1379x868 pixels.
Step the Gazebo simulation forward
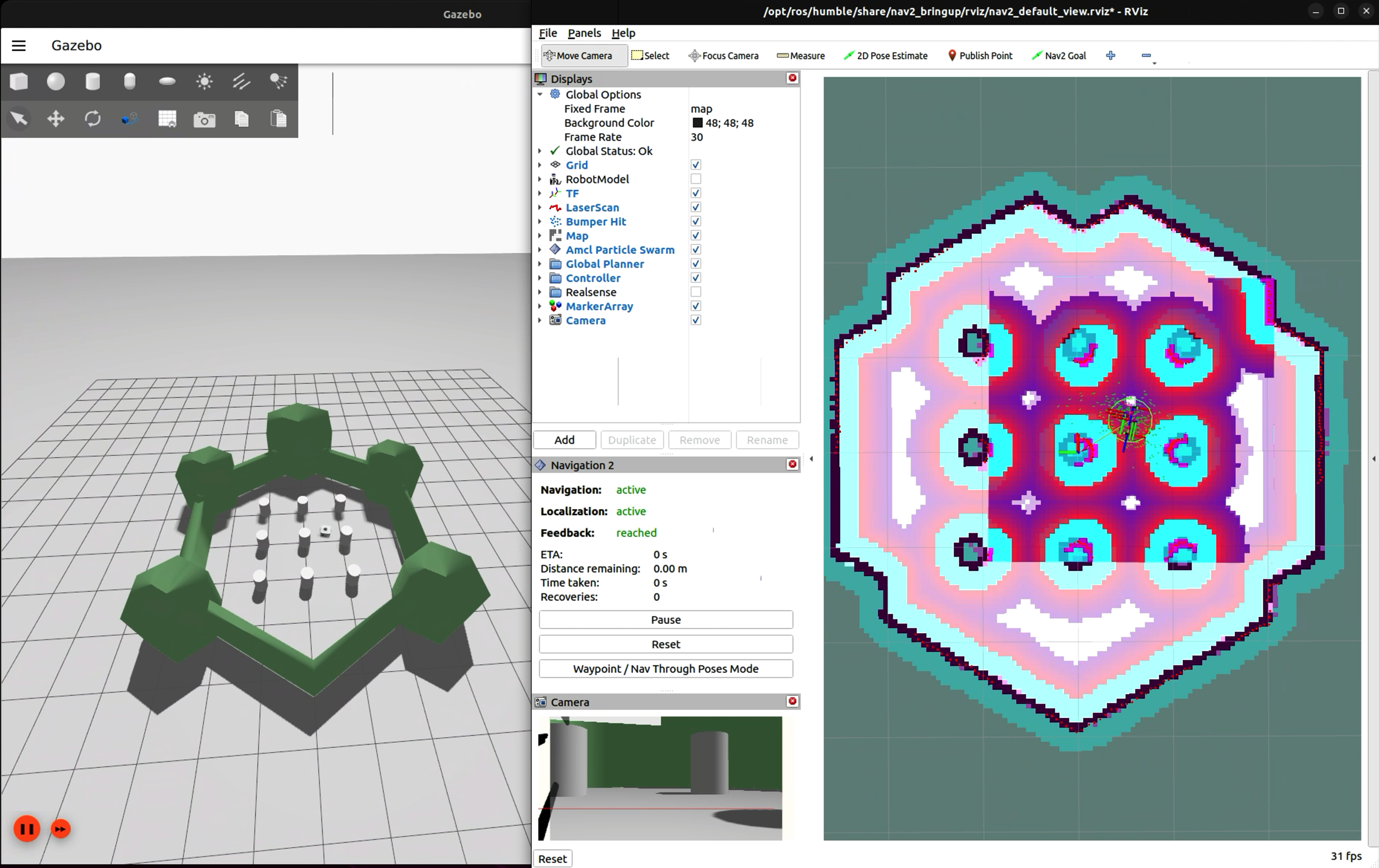click(60, 828)
